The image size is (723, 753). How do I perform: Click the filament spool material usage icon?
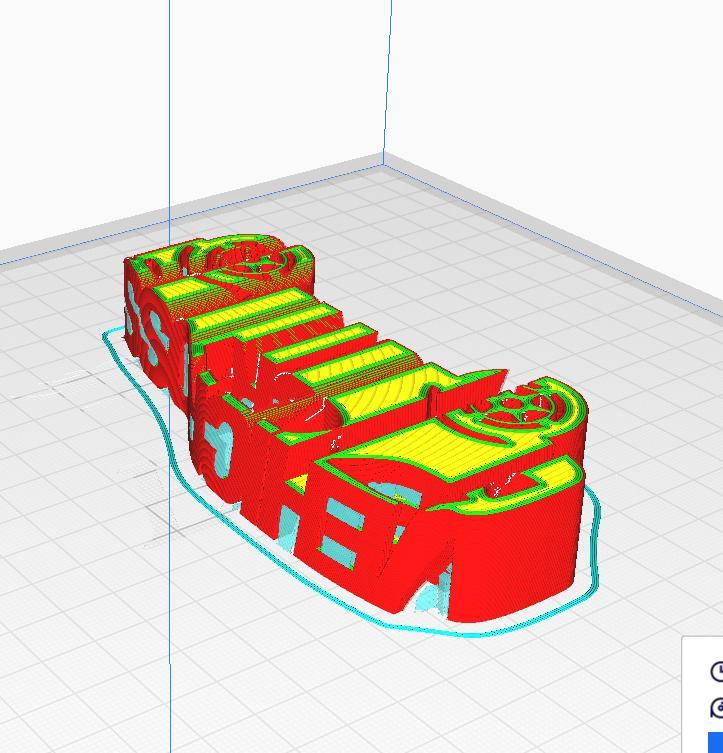point(717,708)
